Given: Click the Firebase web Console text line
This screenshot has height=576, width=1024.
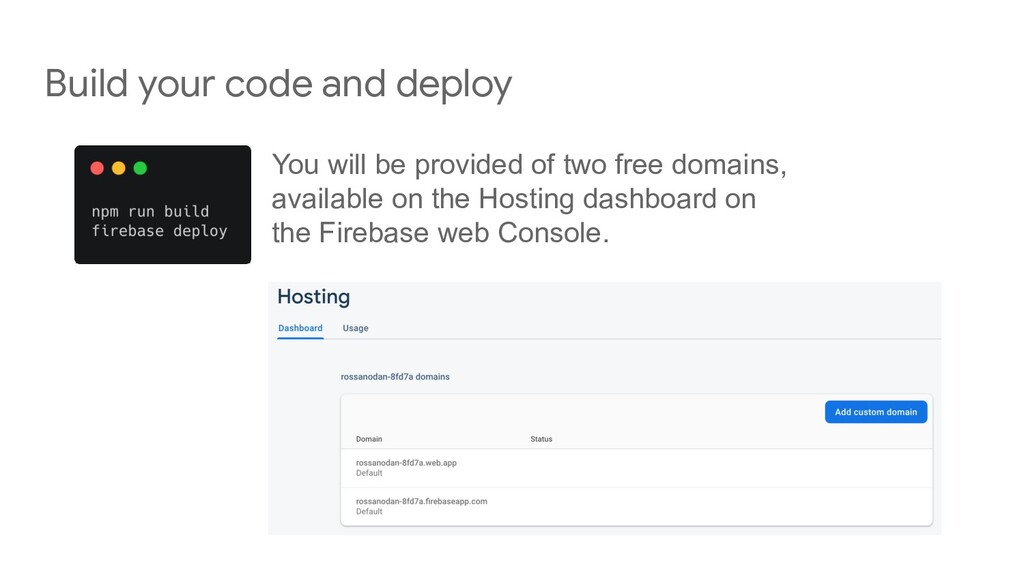Looking at the screenshot, I should 440,233.
